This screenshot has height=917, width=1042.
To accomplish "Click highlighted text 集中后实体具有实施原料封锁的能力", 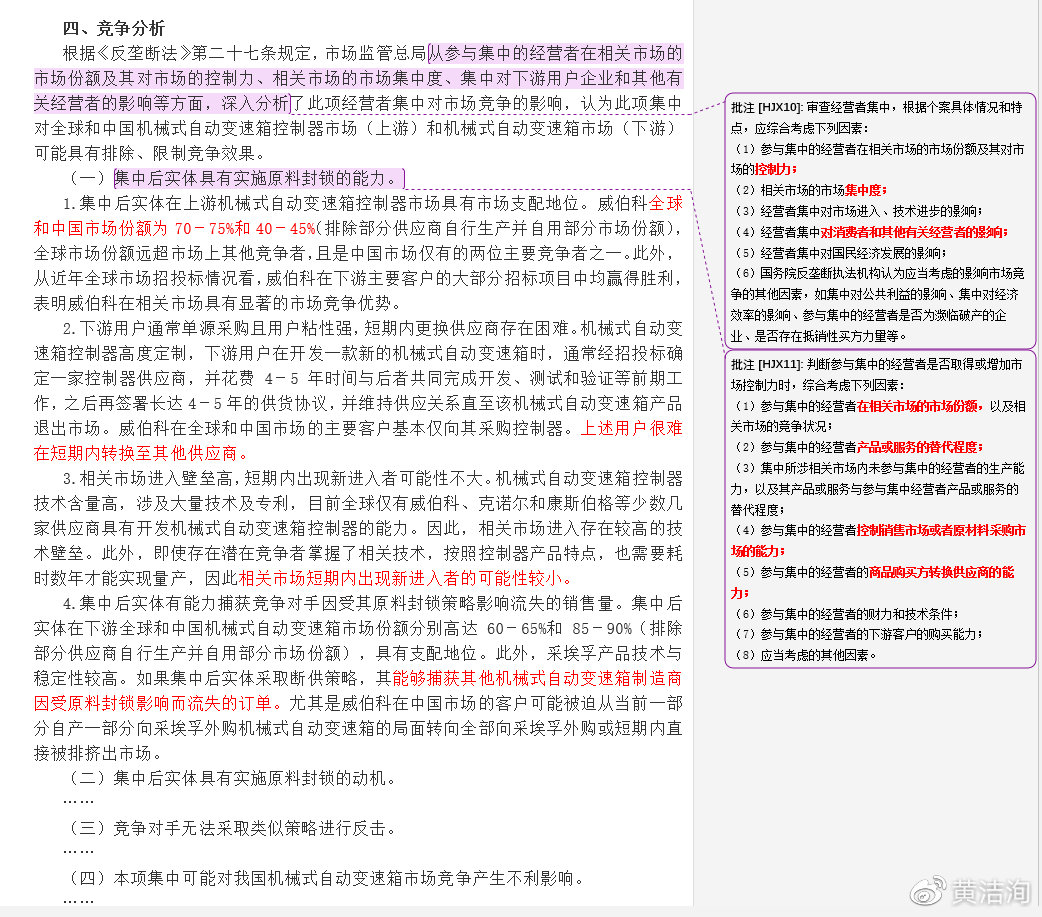I will point(258,179).
